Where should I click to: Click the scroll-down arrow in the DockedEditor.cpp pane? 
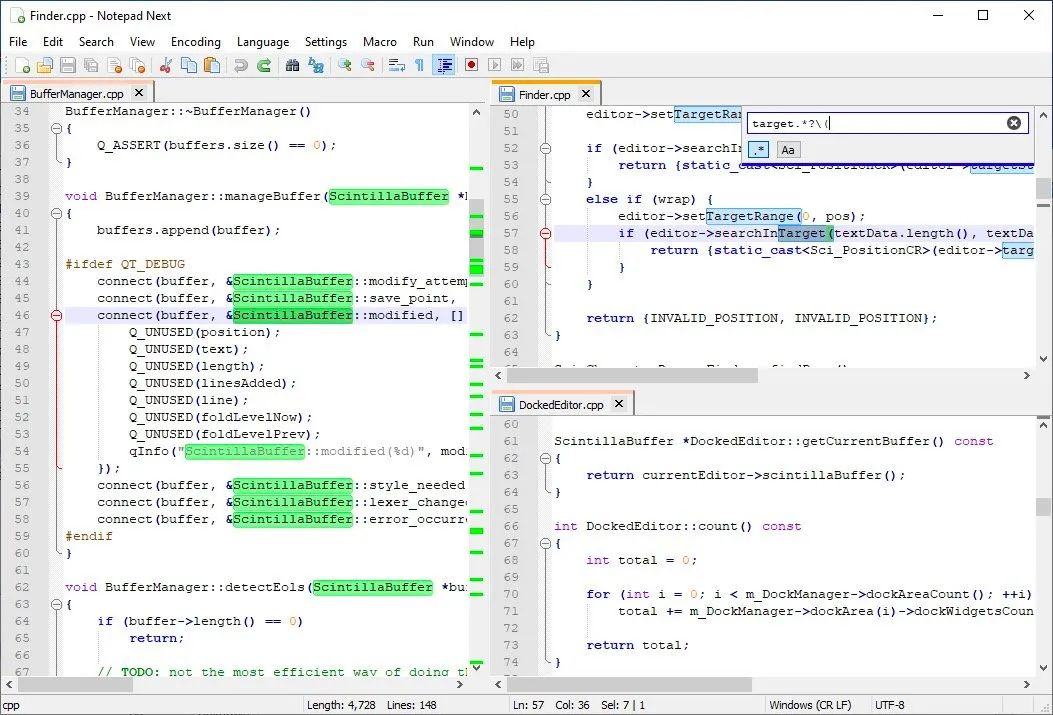[x=1043, y=668]
